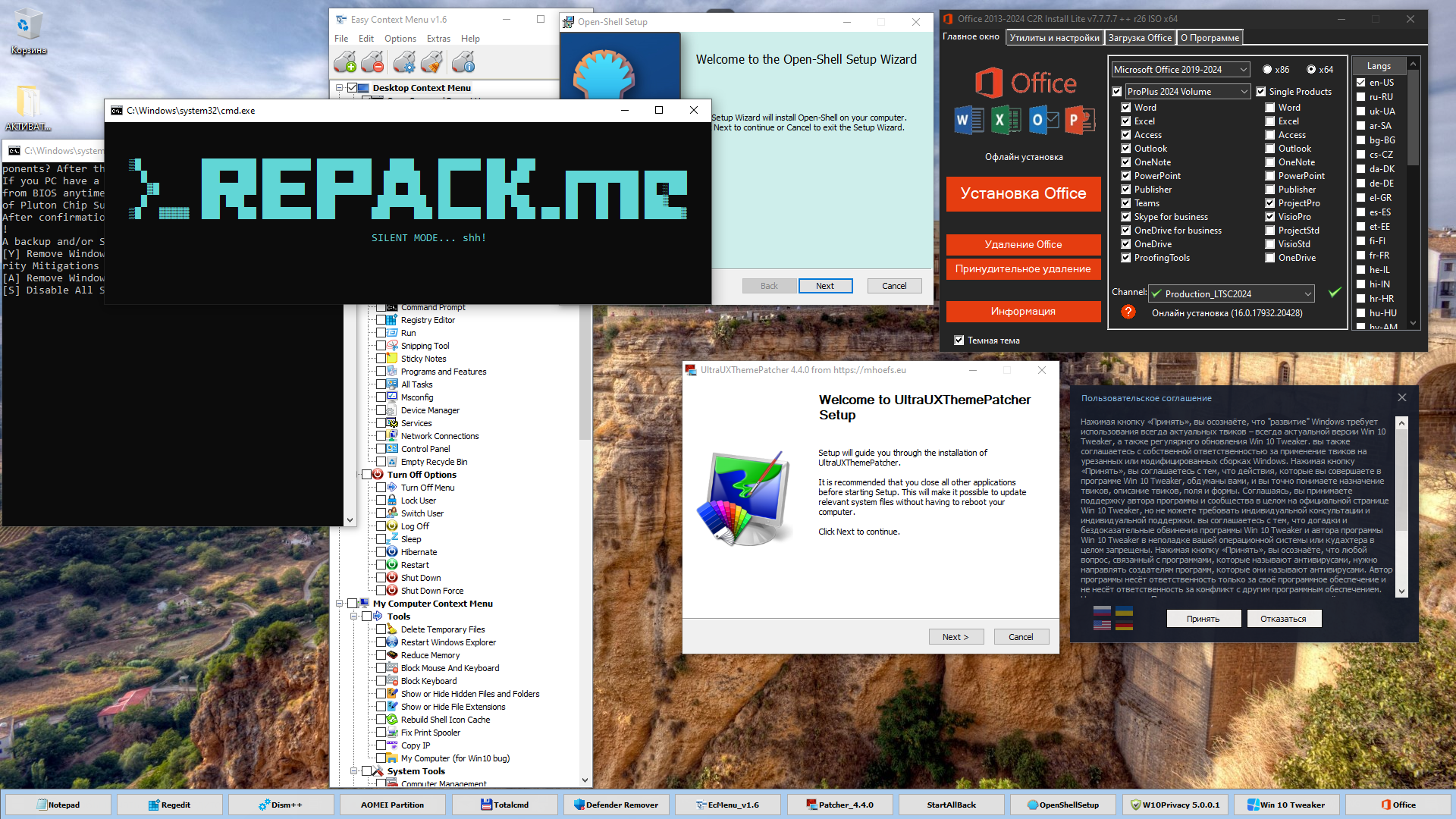Toggle the Single Products checkbox
Screen dimensions: 1456x819
point(1261,91)
